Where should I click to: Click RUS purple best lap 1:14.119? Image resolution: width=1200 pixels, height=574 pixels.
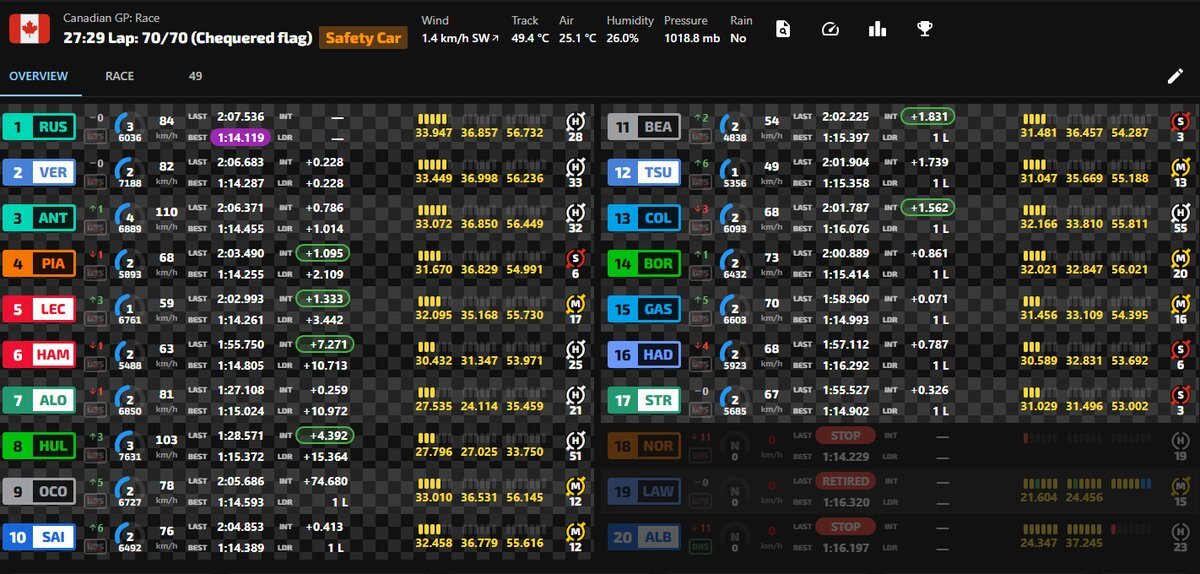click(x=240, y=138)
